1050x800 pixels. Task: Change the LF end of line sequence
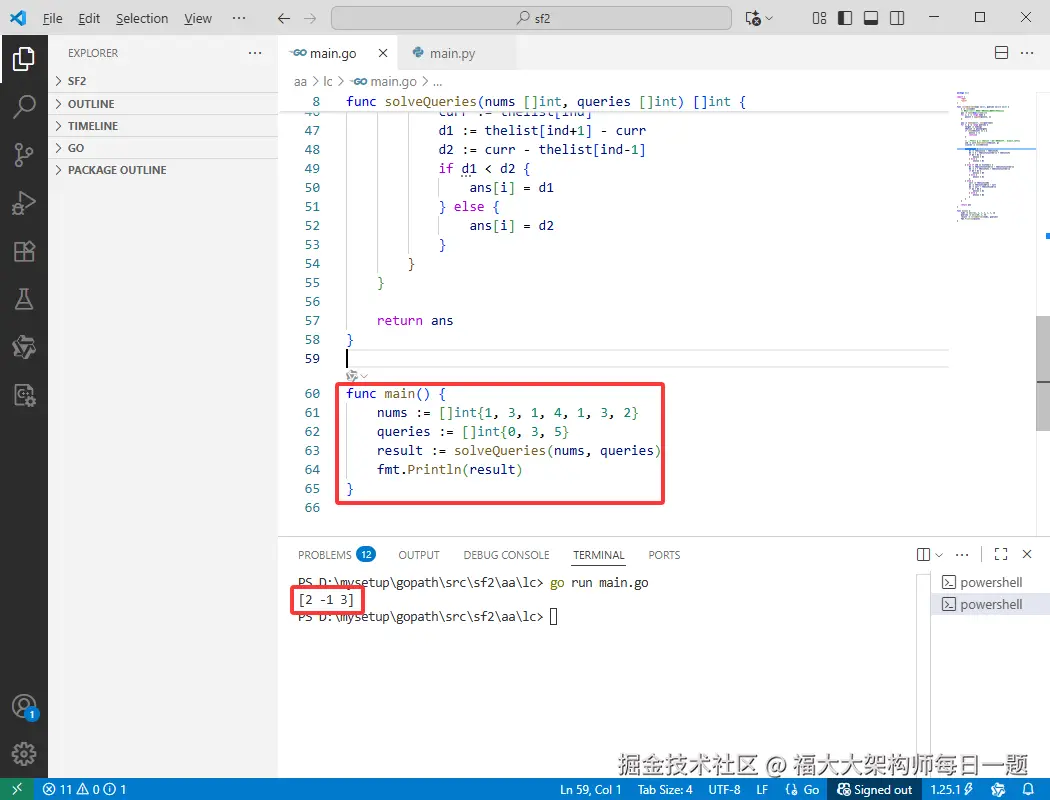click(x=762, y=789)
